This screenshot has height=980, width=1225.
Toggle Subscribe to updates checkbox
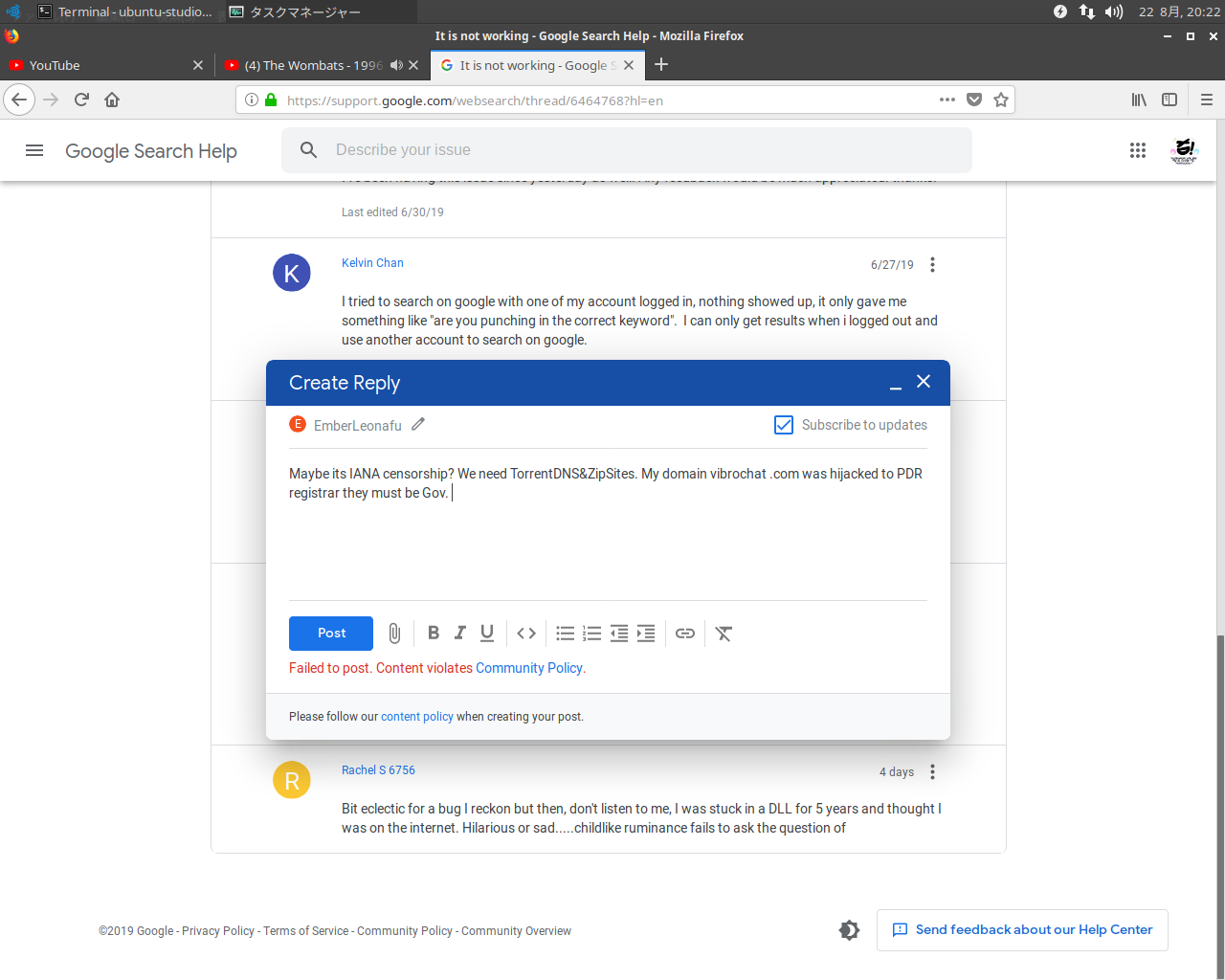point(783,425)
